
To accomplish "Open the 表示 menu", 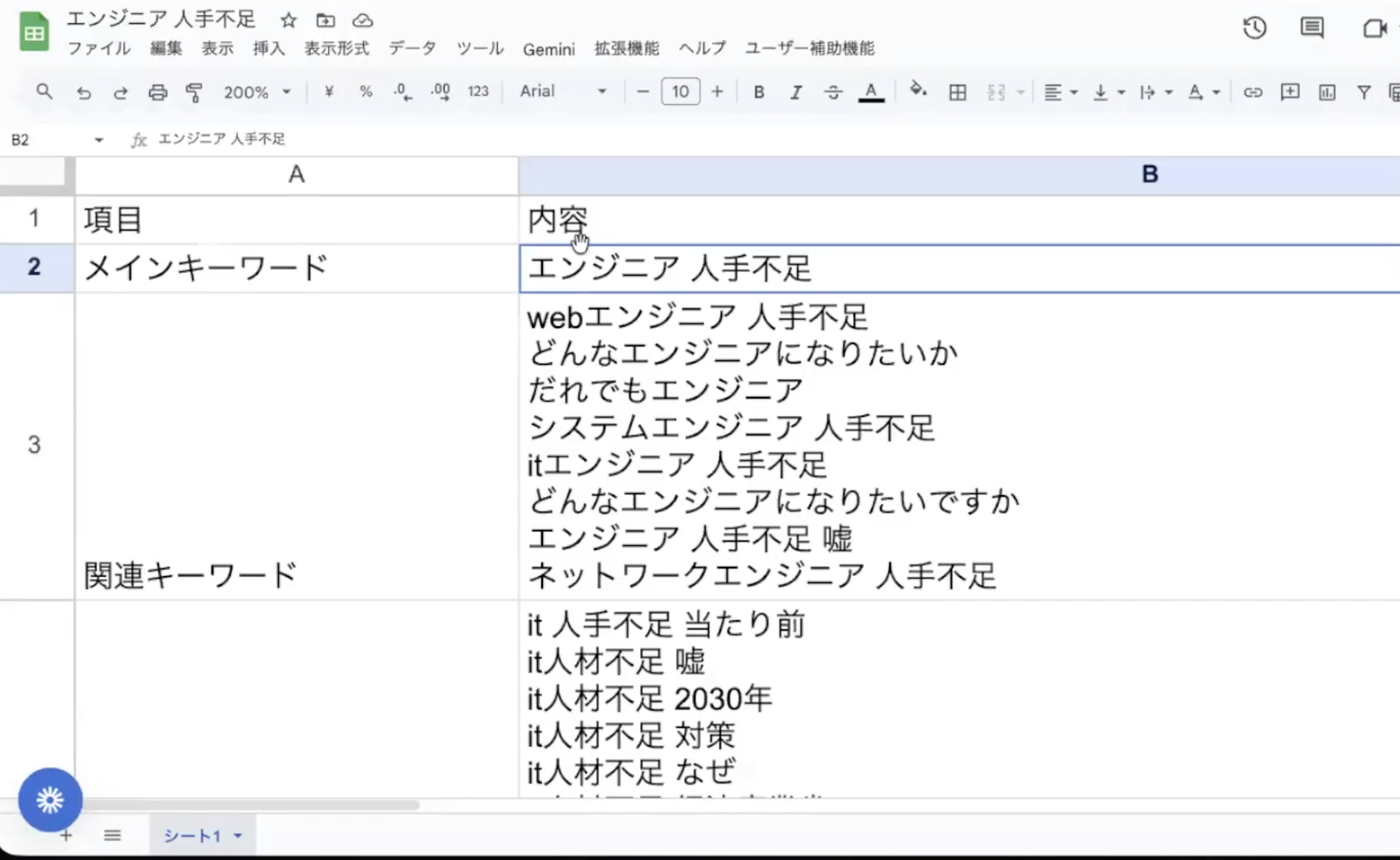I will pyautogui.click(x=217, y=48).
